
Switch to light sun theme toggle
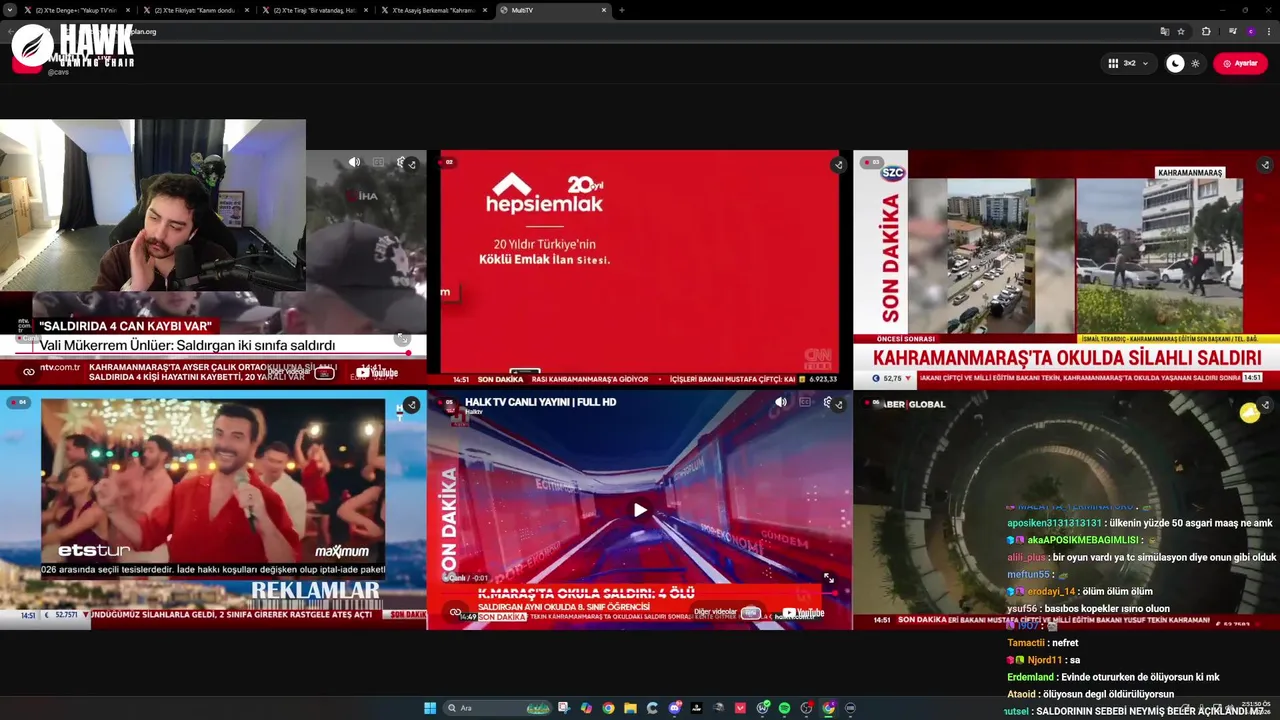(x=1195, y=63)
